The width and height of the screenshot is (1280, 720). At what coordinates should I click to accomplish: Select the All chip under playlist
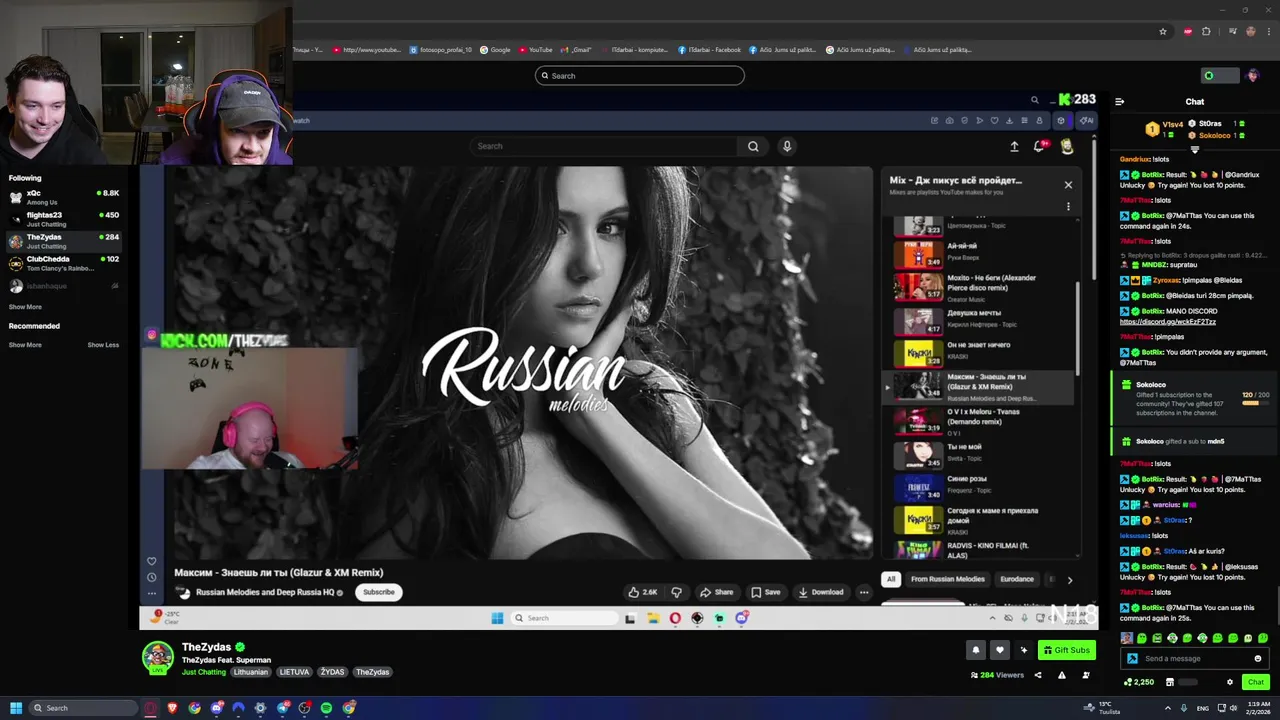tap(891, 579)
